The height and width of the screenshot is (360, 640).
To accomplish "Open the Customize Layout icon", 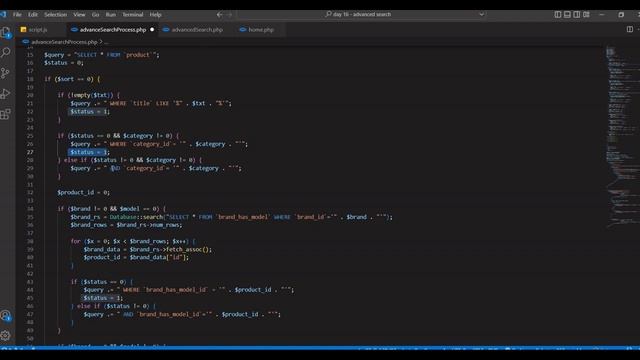I will [587, 15].
